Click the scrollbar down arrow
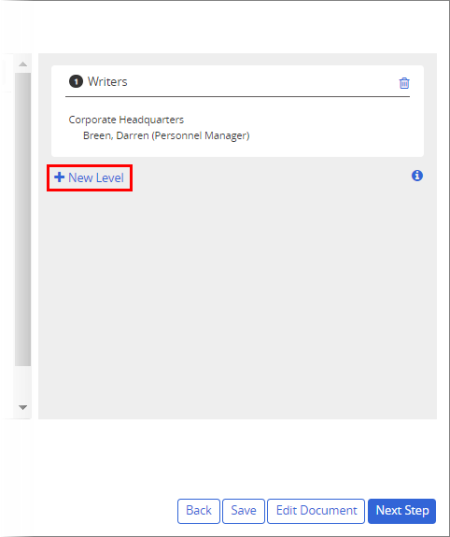The width and height of the screenshot is (450, 537). (23, 407)
